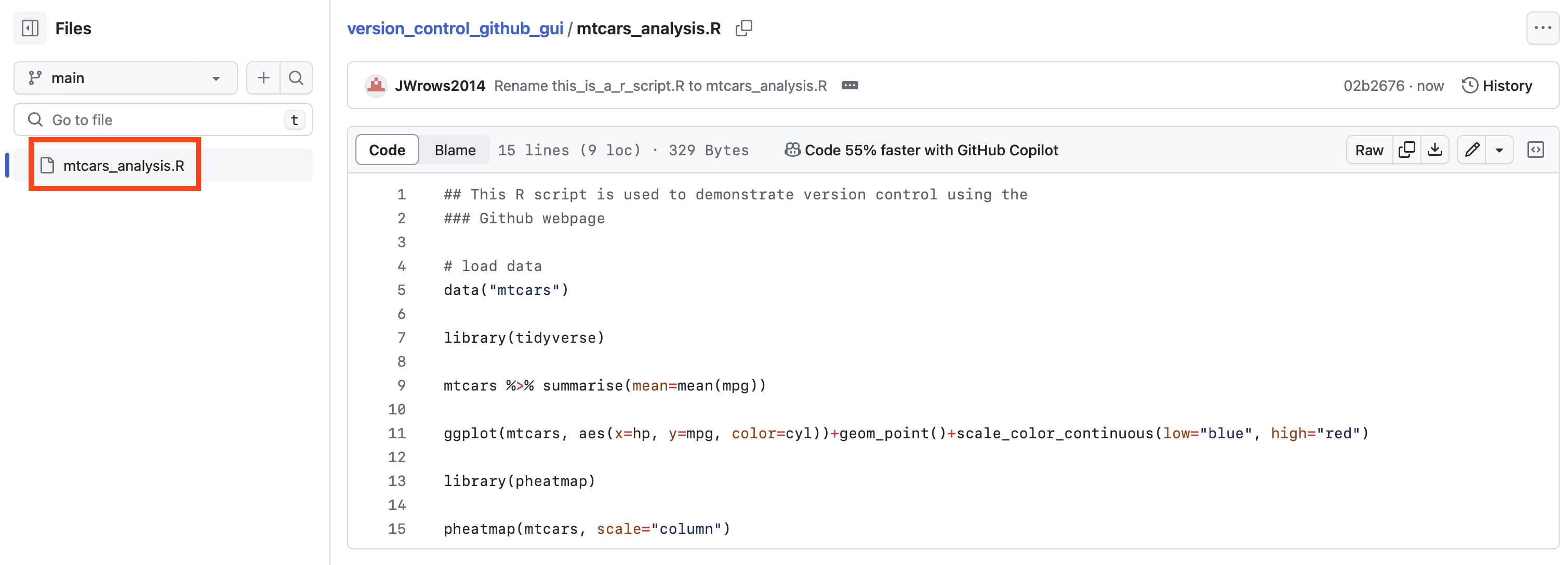The height and width of the screenshot is (565, 1568).
Task: Click the search icon beside branch selector
Action: [x=296, y=78]
